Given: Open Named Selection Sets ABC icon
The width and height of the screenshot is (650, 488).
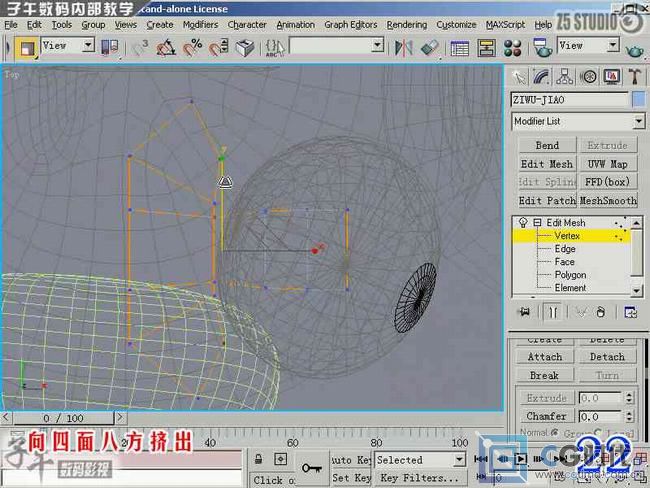Looking at the screenshot, I should (275, 48).
